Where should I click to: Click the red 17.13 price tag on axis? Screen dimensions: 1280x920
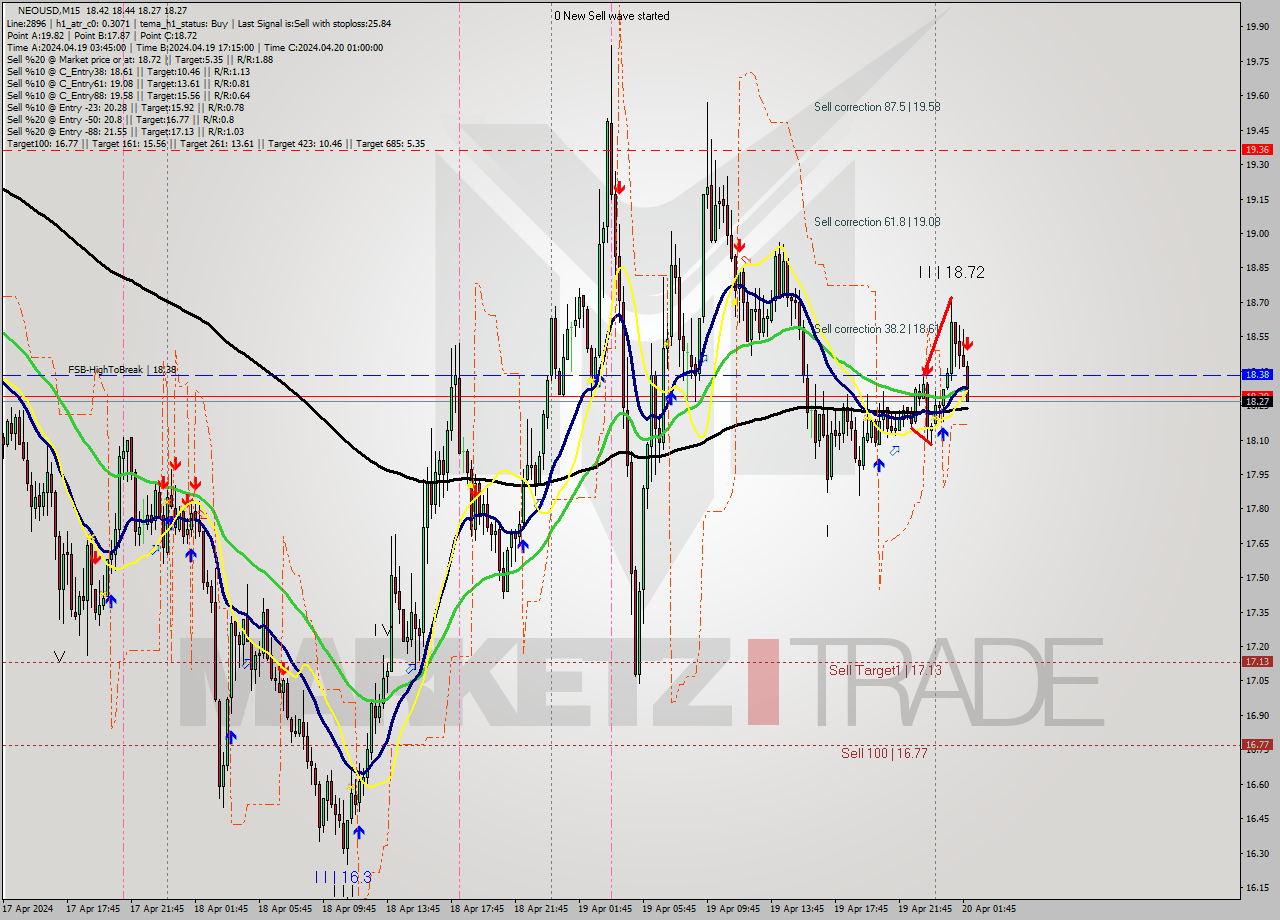[1257, 661]
